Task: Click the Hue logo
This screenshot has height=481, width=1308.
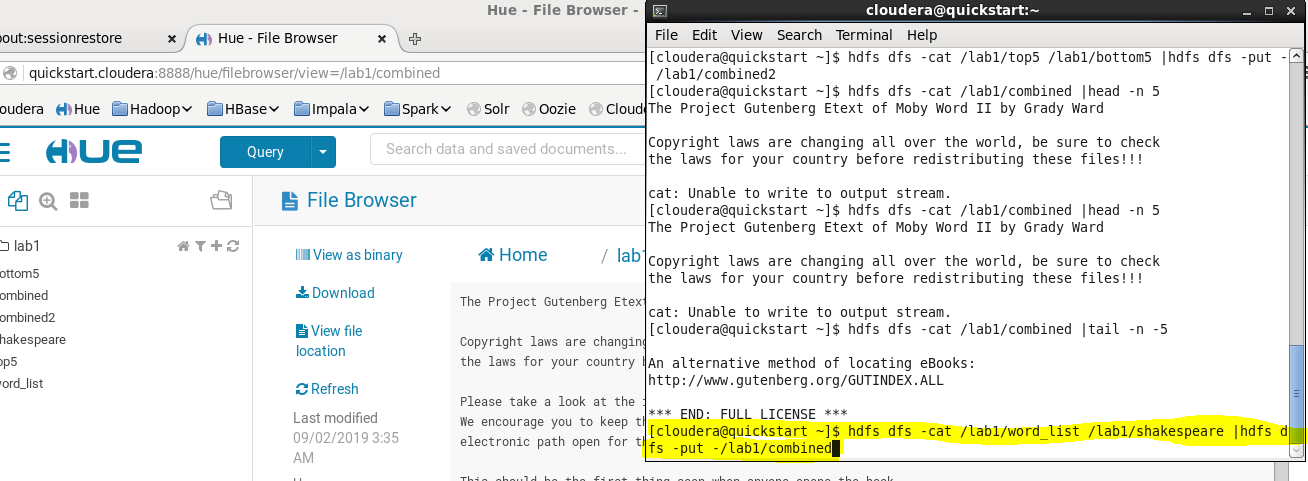Action: pyautogui.click(x=93, y=152)
